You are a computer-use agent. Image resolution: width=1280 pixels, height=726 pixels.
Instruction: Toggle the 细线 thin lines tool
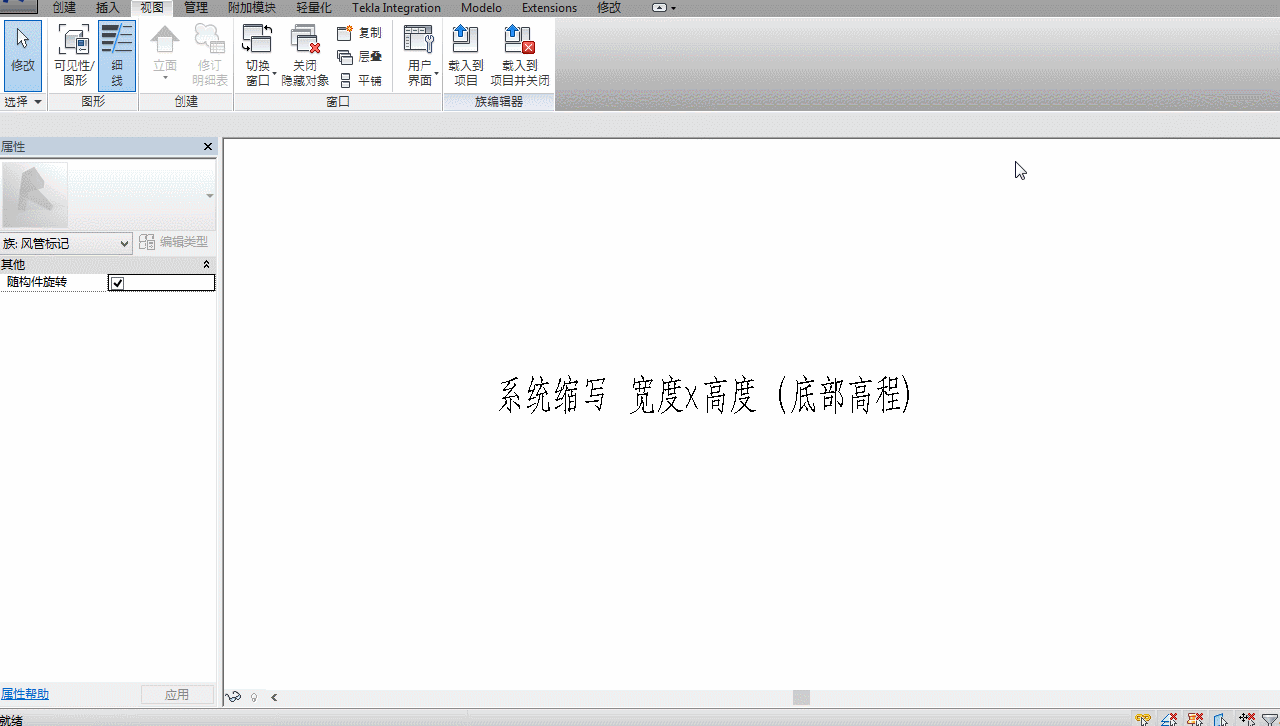(x=117, y=55)
